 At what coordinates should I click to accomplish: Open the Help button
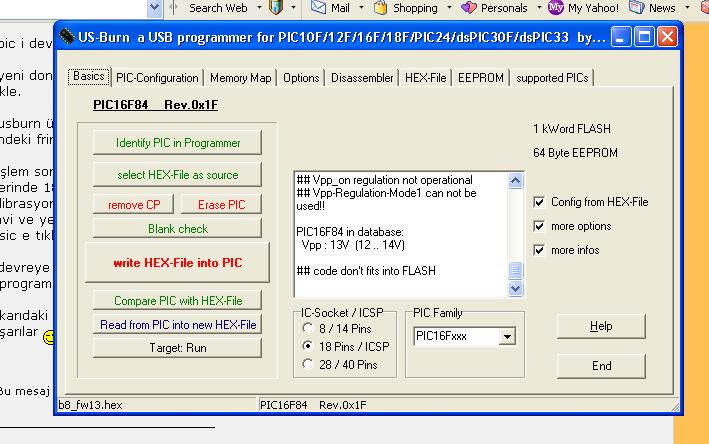[601, 326]
